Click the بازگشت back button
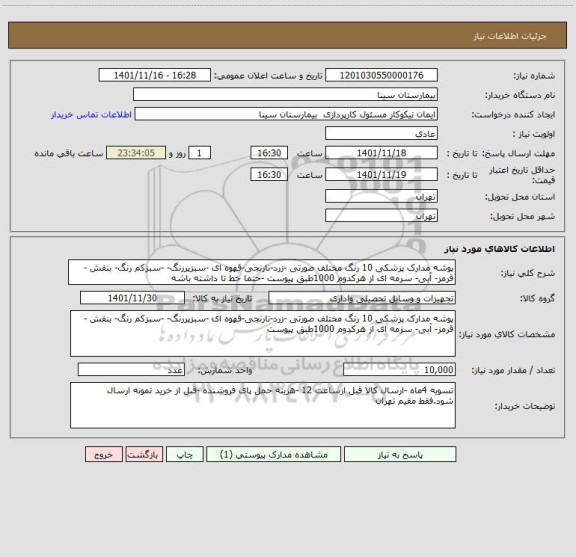 pos(144,454)
